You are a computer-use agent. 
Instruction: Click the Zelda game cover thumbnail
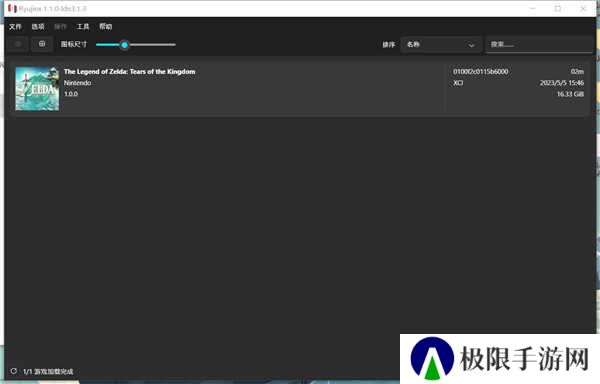(37, 89)
